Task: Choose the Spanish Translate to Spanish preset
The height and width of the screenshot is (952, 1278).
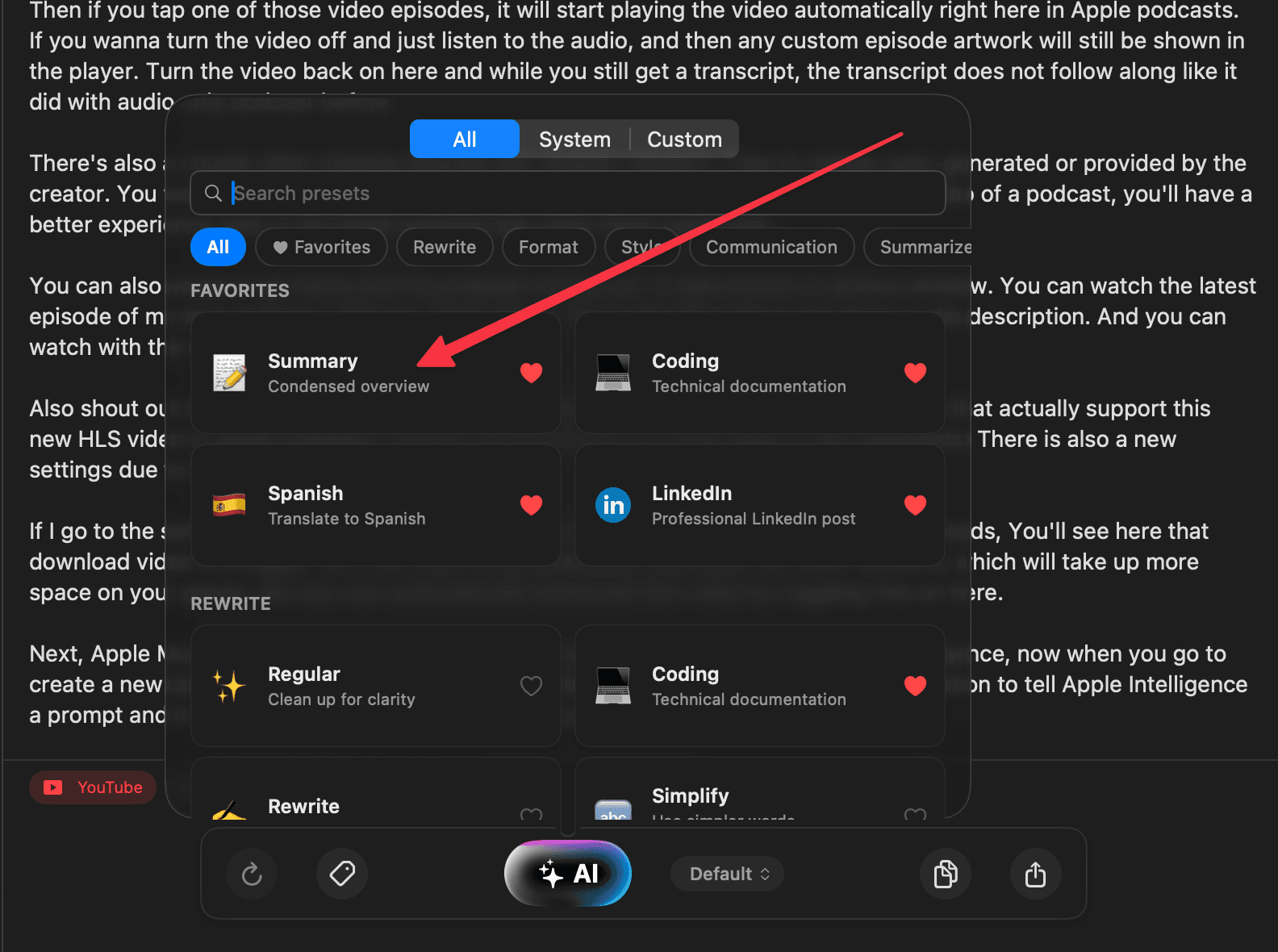Action: pyautogui.click(x=376, y=505)
